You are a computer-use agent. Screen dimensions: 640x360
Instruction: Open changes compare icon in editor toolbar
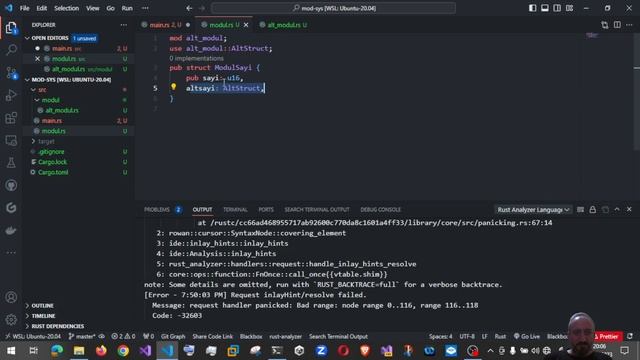coord(605,25)
